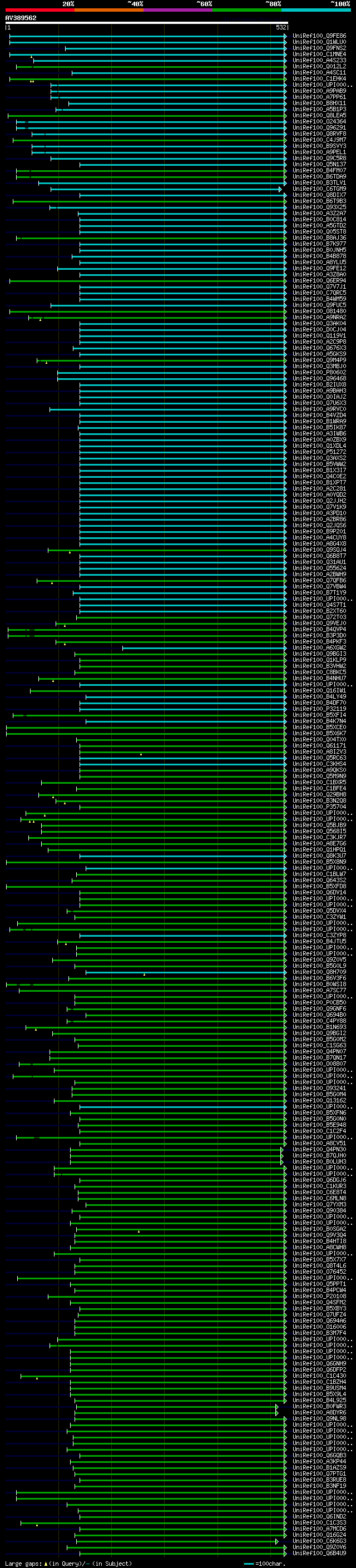356x1568 pixels.
Task: Click the UniRef100_B5X8N9 label
Action: [x=319, y=862]
